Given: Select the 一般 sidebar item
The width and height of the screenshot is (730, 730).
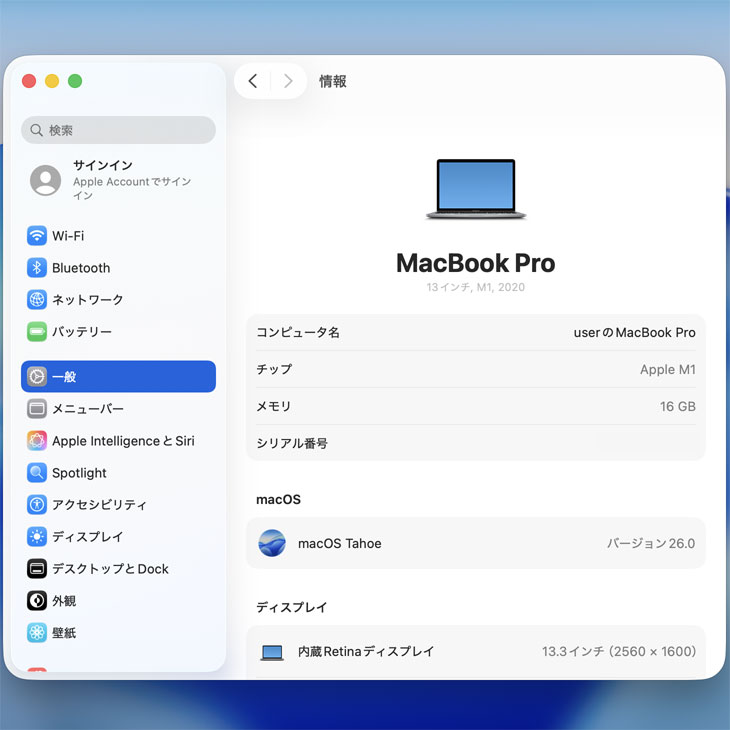Looking at the screenshot, I should pos(118,377).
